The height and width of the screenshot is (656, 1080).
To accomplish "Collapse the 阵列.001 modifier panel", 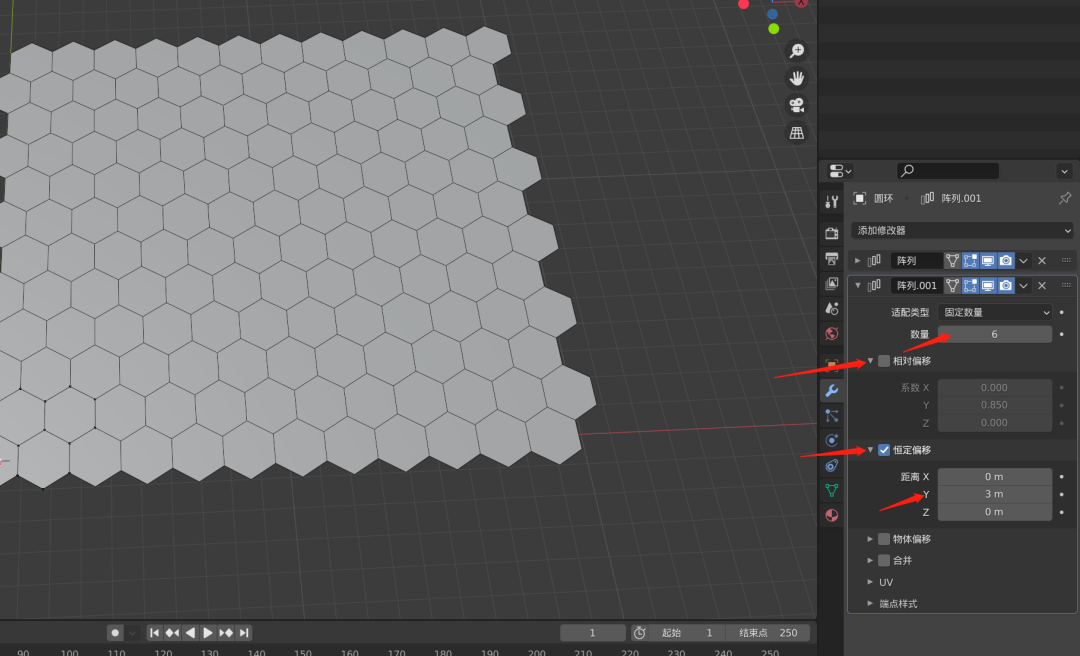I will (x=858, y=285).
